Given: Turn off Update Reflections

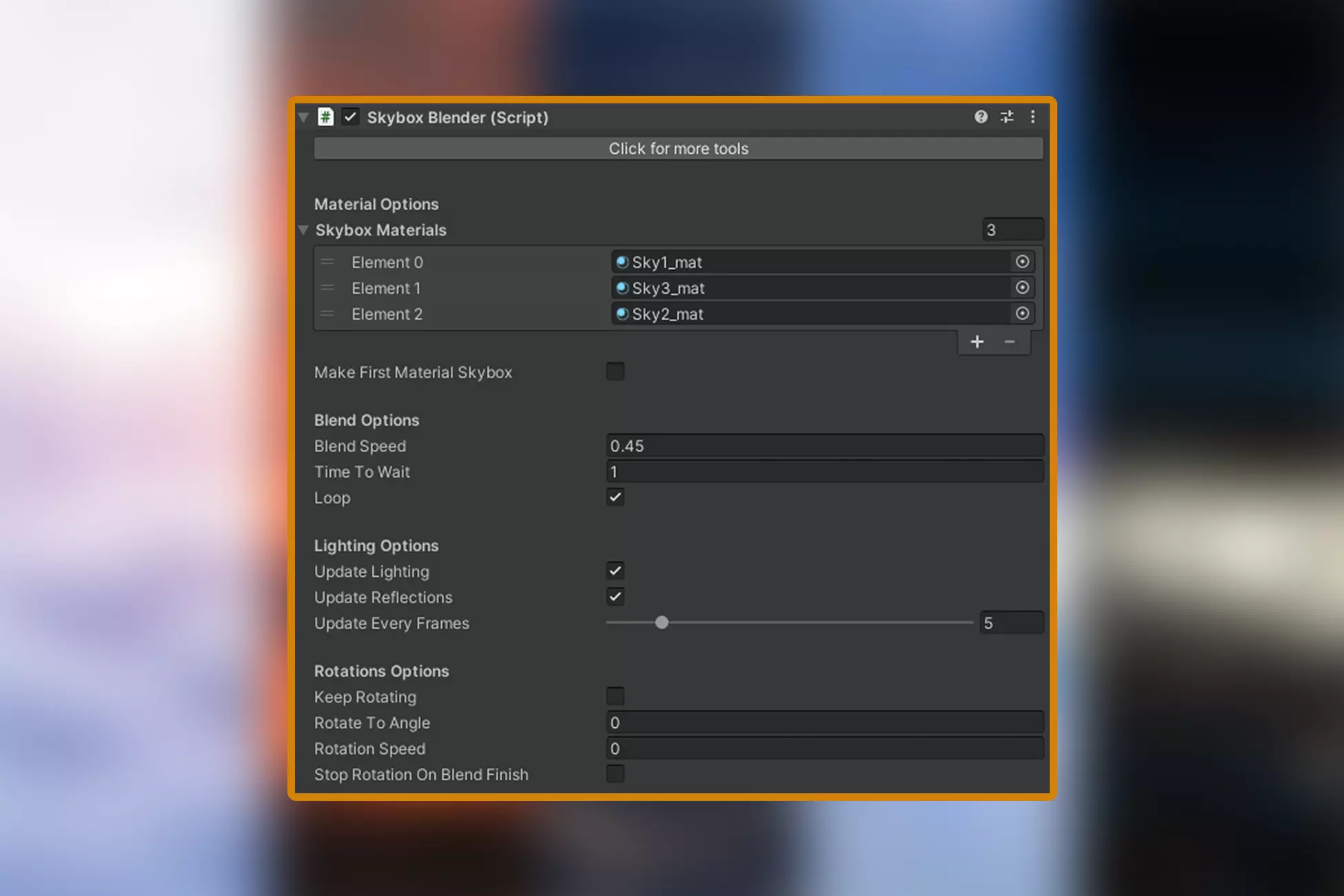Looking at the screenshot, I should (615, 597).
